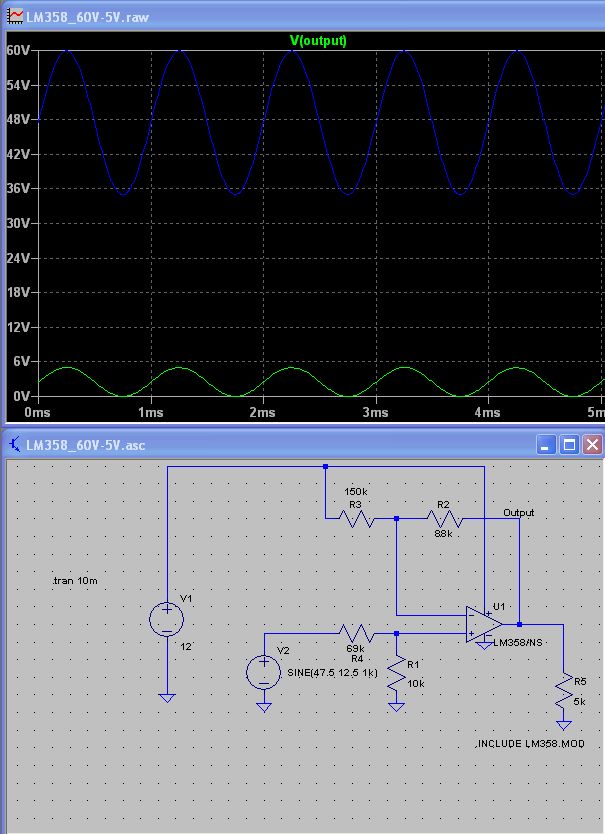This screenshot has width=605, height=834.
Task: Minimize the LM358_60V-5V.asc schematic window
Action: (545, 445)
